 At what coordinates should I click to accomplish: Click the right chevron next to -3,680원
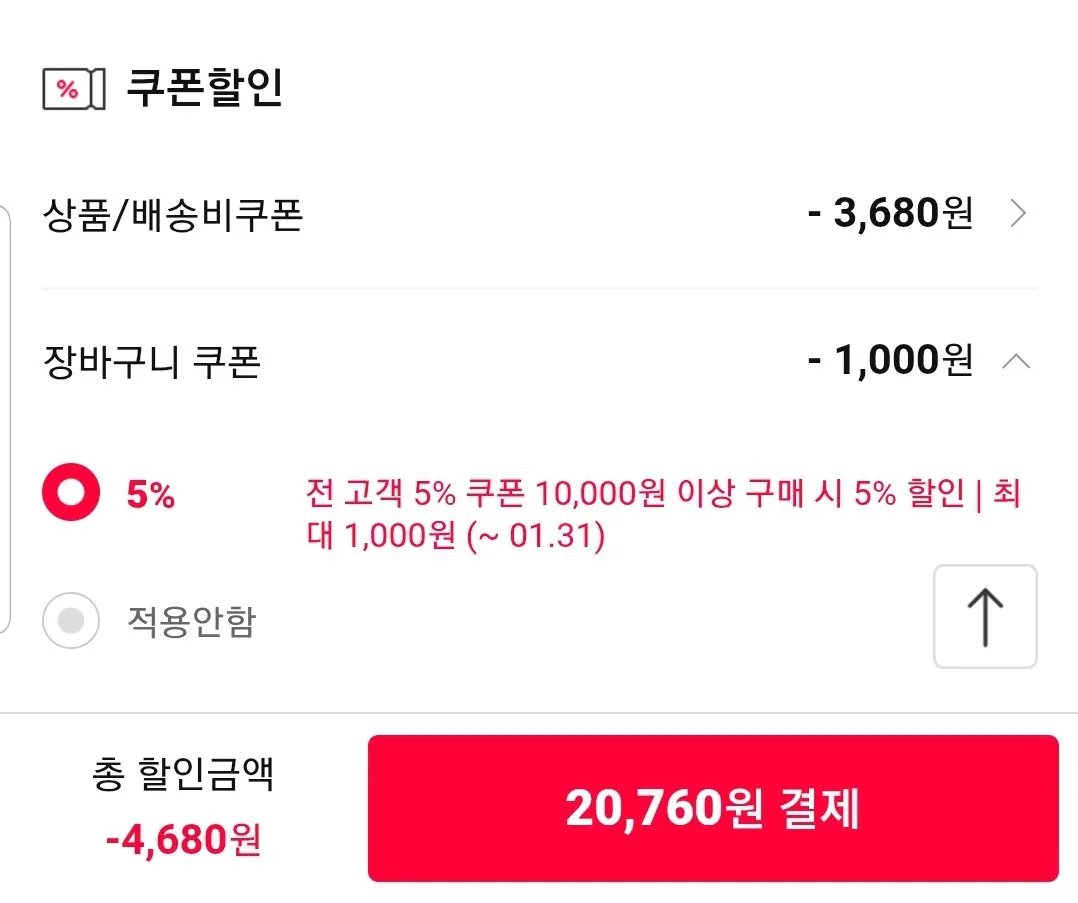(1018, 212)
